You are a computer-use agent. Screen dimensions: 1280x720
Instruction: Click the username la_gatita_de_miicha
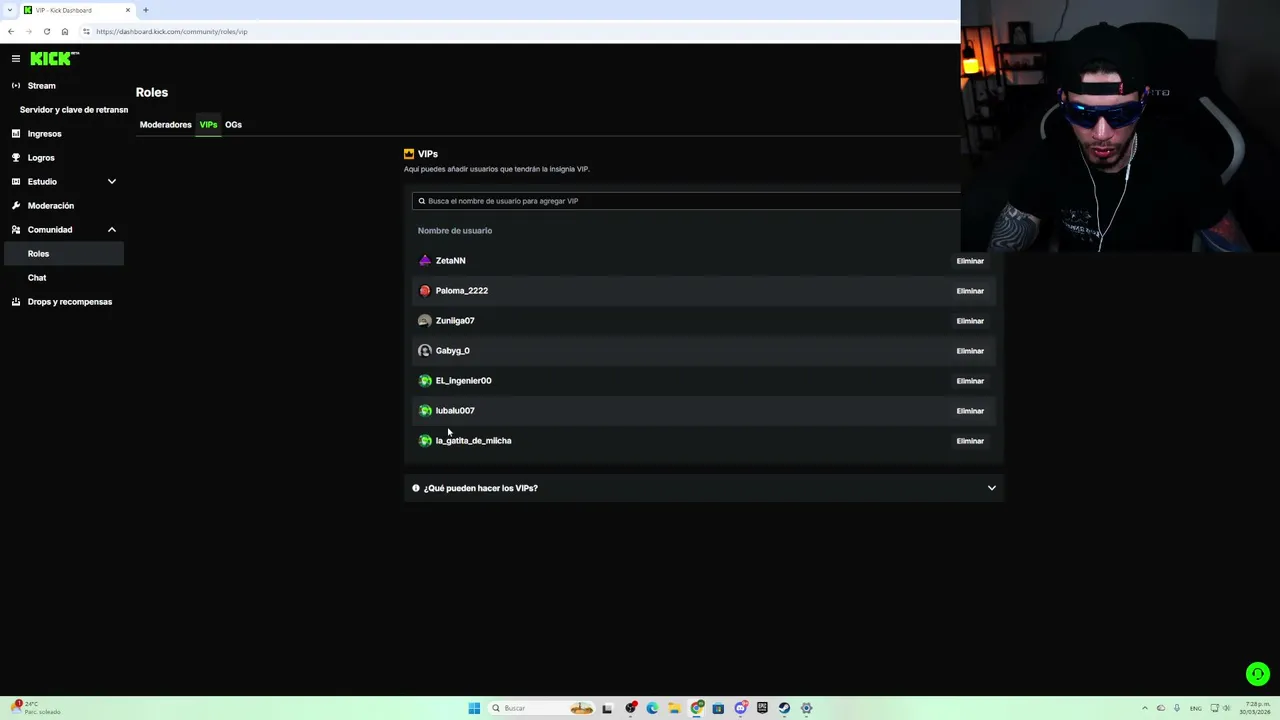473,441
